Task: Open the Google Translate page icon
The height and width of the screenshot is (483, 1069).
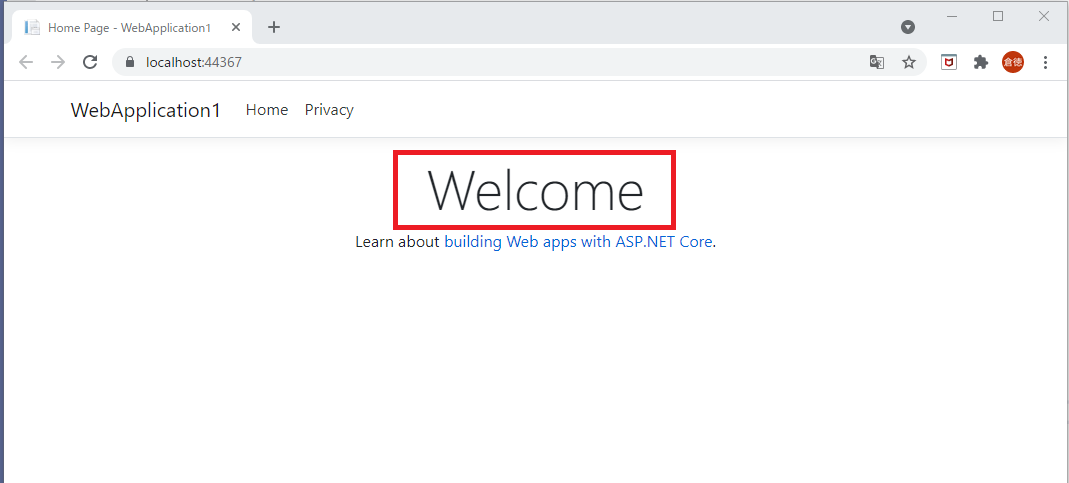Action: point(877,62)
